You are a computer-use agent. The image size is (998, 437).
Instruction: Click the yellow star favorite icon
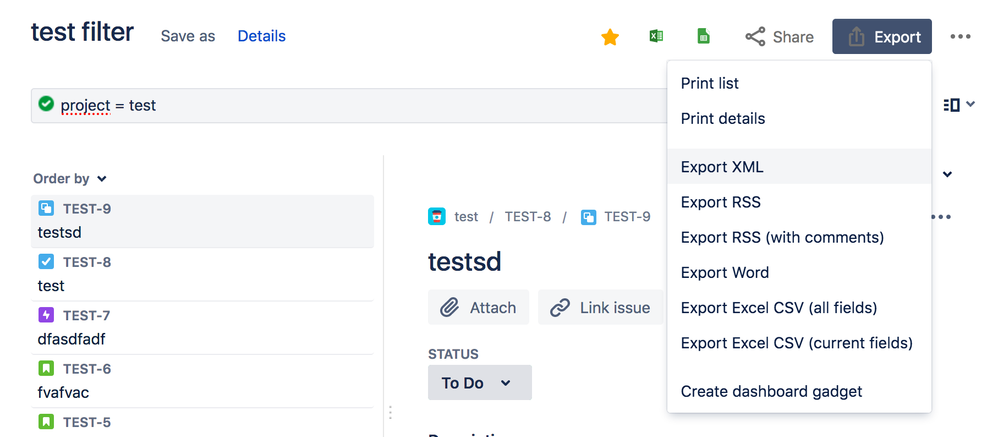coord(610,38)
